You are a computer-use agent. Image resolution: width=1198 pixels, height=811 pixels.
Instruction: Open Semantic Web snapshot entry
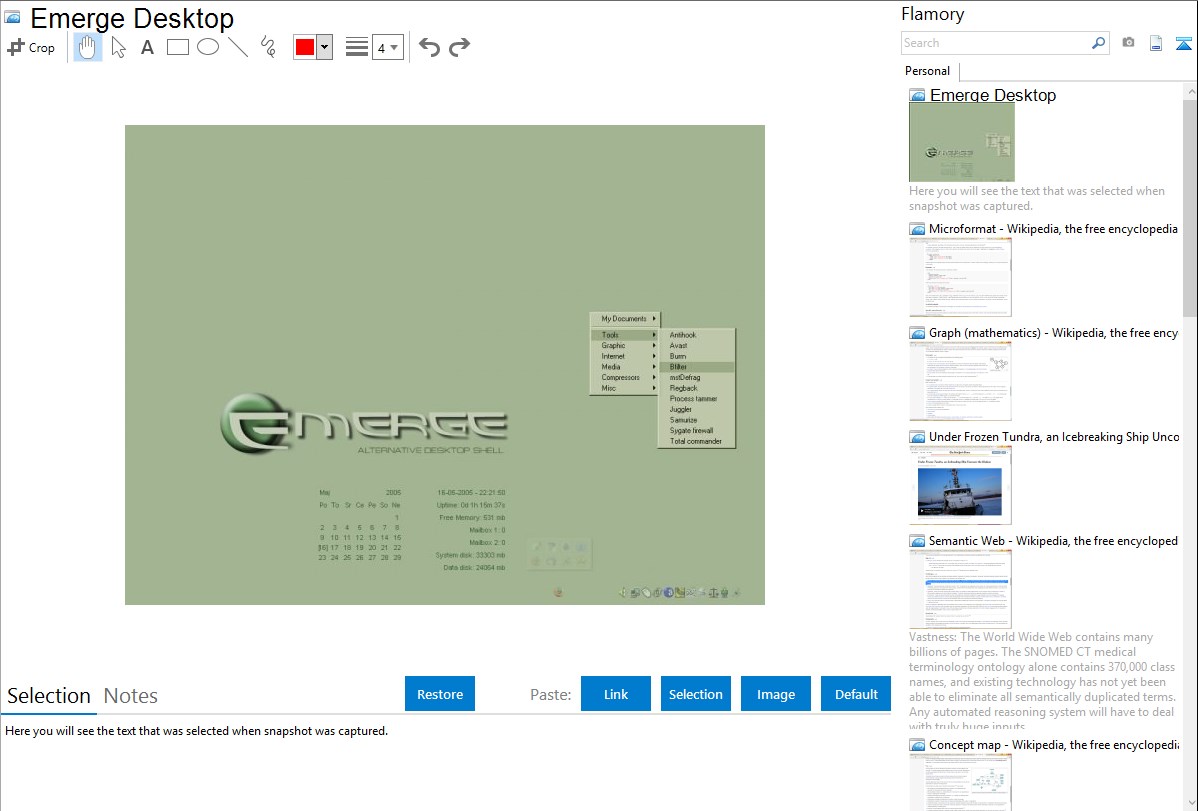pos(1053,540)
